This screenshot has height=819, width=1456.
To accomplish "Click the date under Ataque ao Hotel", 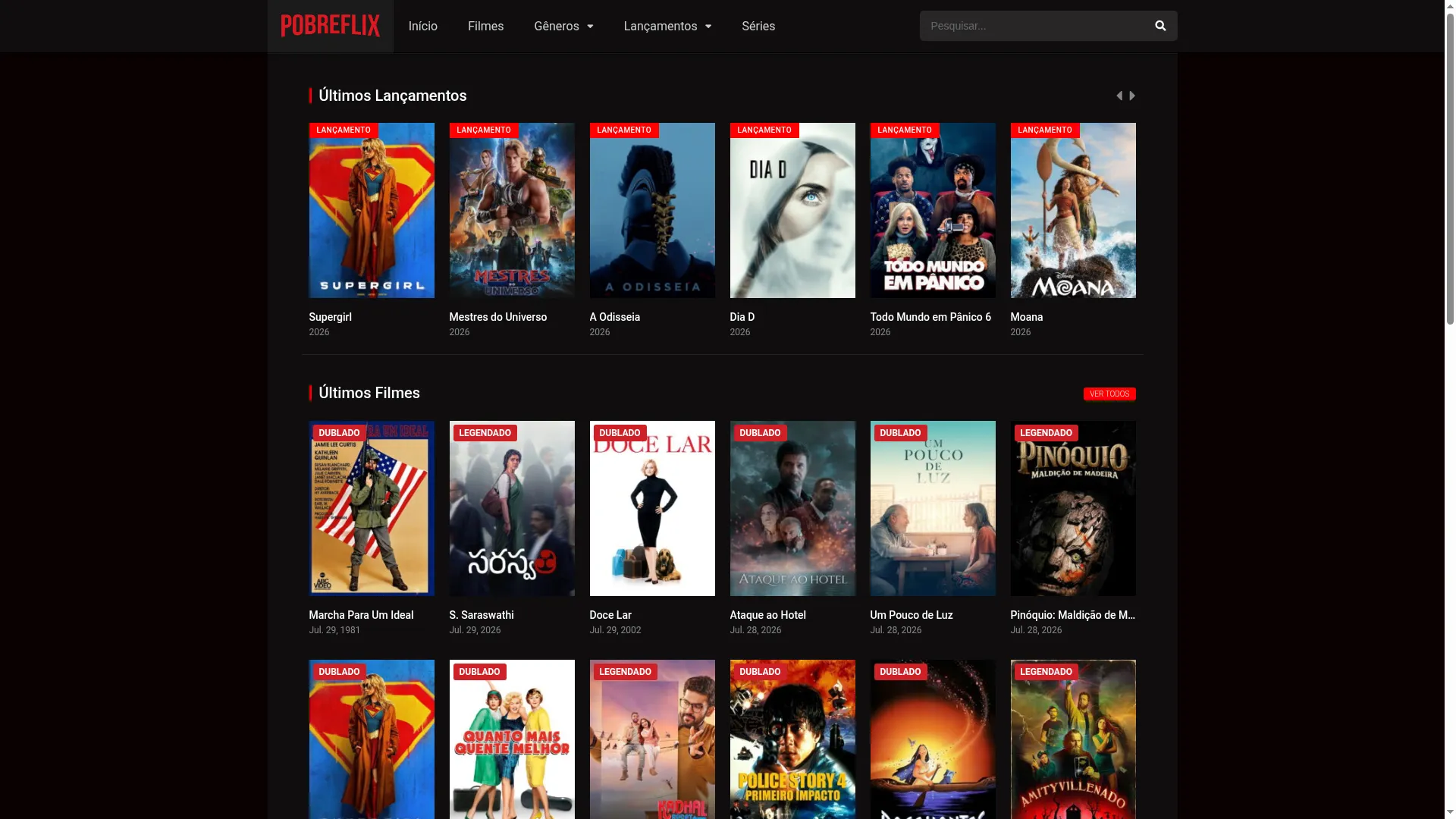I will point(755,630).
